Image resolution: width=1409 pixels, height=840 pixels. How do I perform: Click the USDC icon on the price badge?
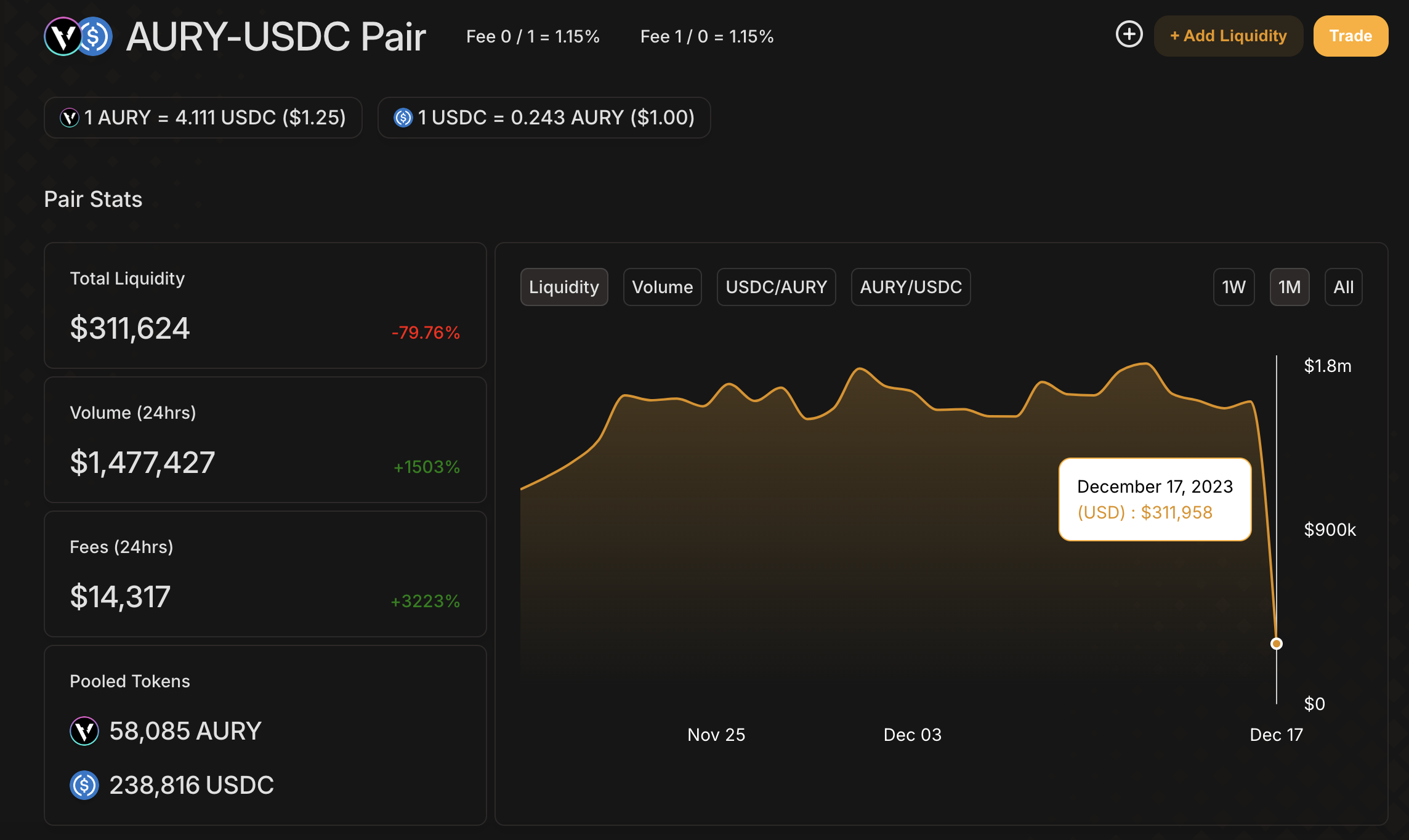(x=403, y=117)
